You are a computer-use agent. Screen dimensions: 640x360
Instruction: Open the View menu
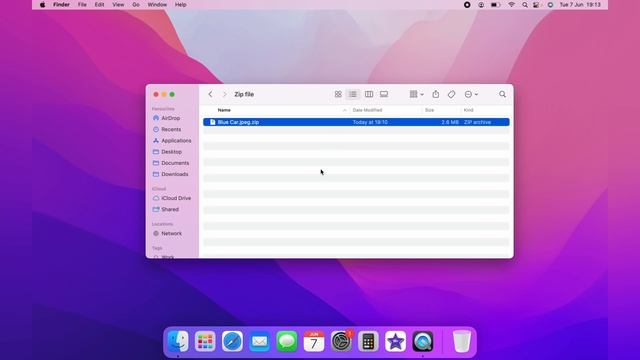coord(118,5)
